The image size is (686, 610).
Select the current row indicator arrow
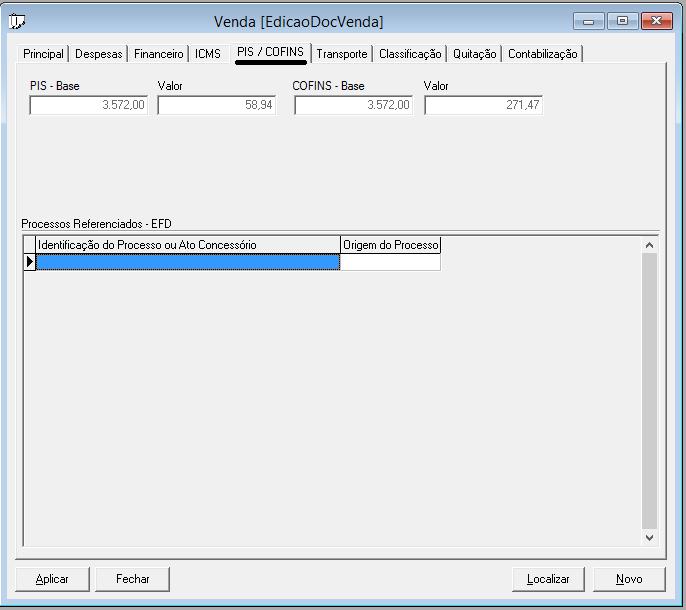[x=29, y=262]
